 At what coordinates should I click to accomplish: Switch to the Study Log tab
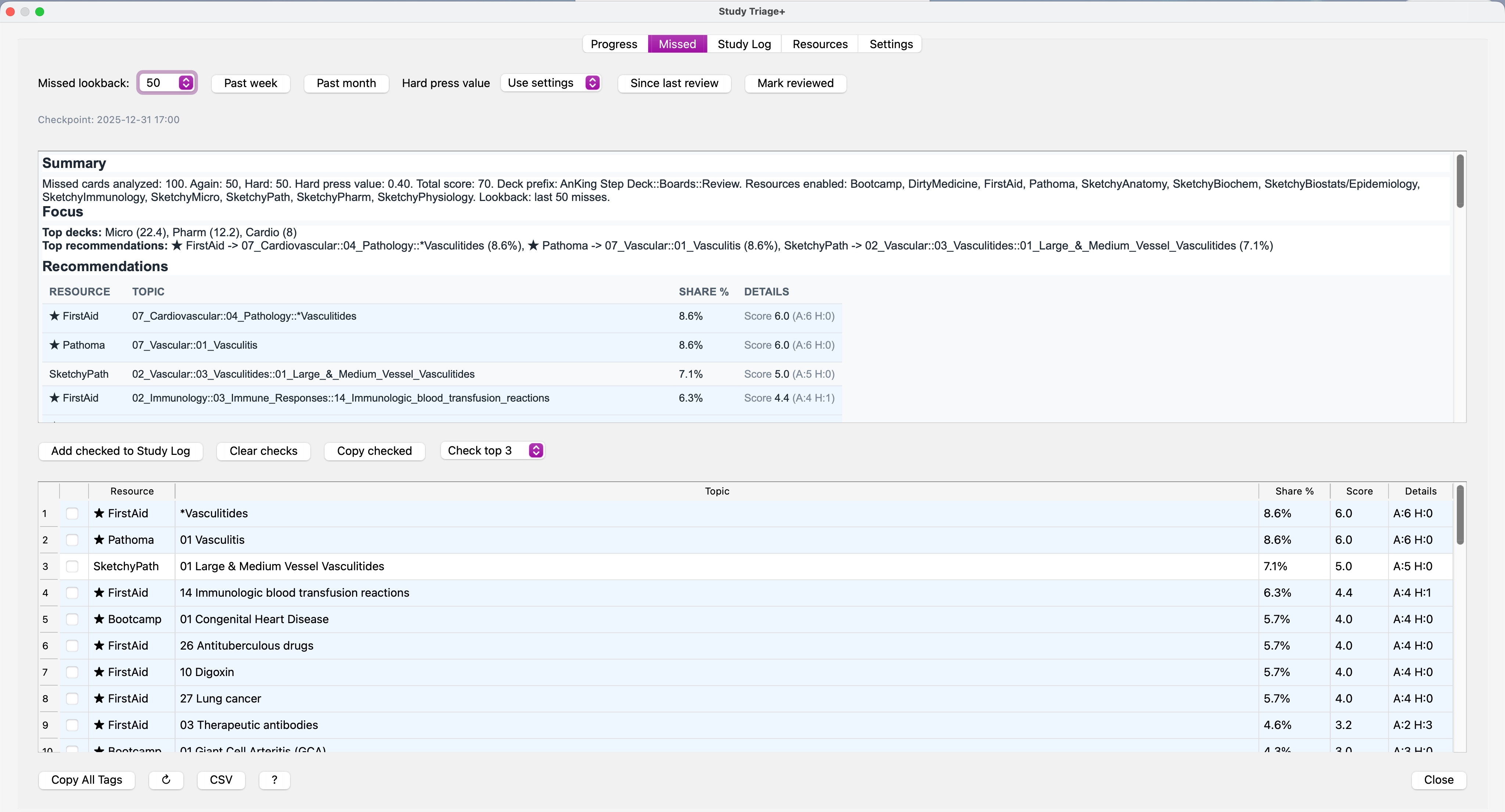pos(744,44)
